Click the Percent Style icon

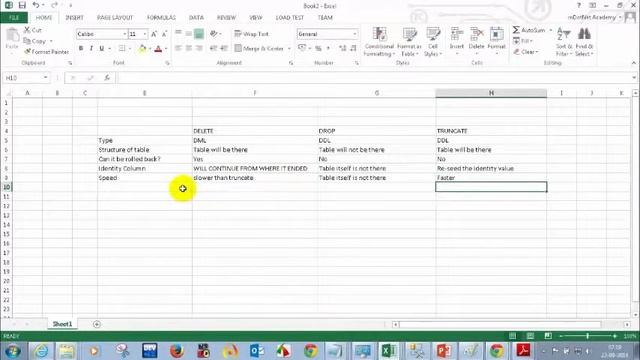tap(318, 48)
